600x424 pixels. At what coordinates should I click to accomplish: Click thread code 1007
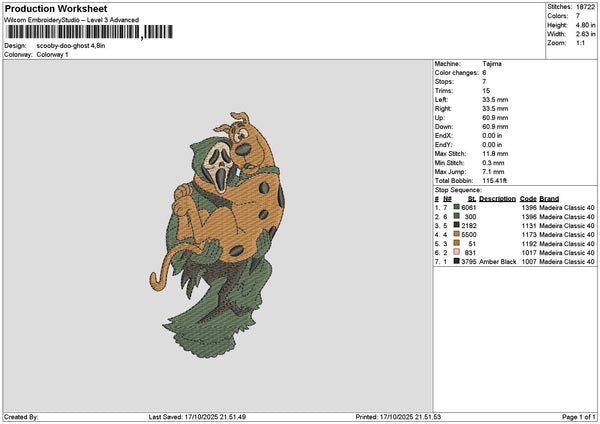click(x=529, y=262)
